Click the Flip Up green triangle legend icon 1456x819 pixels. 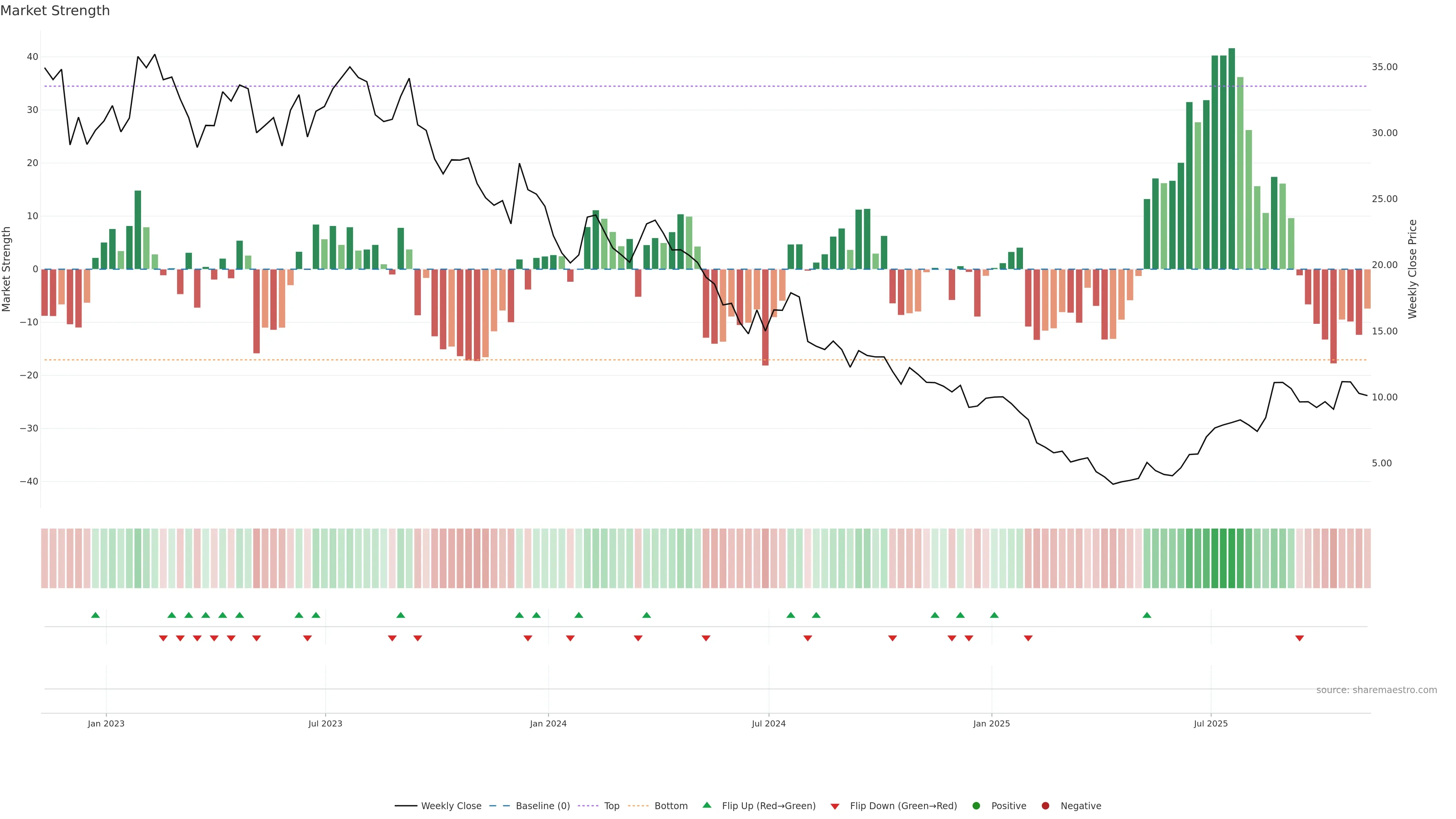706,805
